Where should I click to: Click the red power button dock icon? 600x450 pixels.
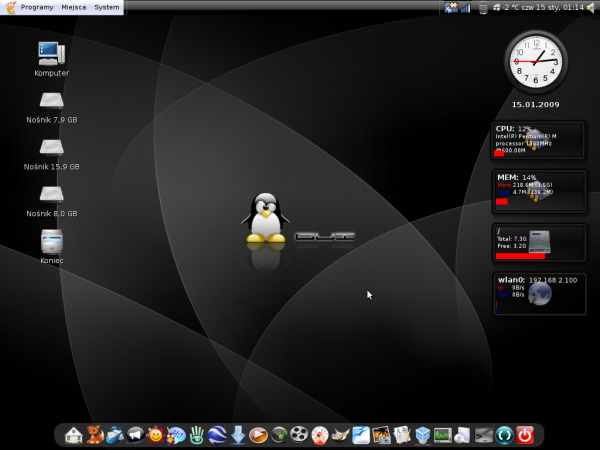525,435
